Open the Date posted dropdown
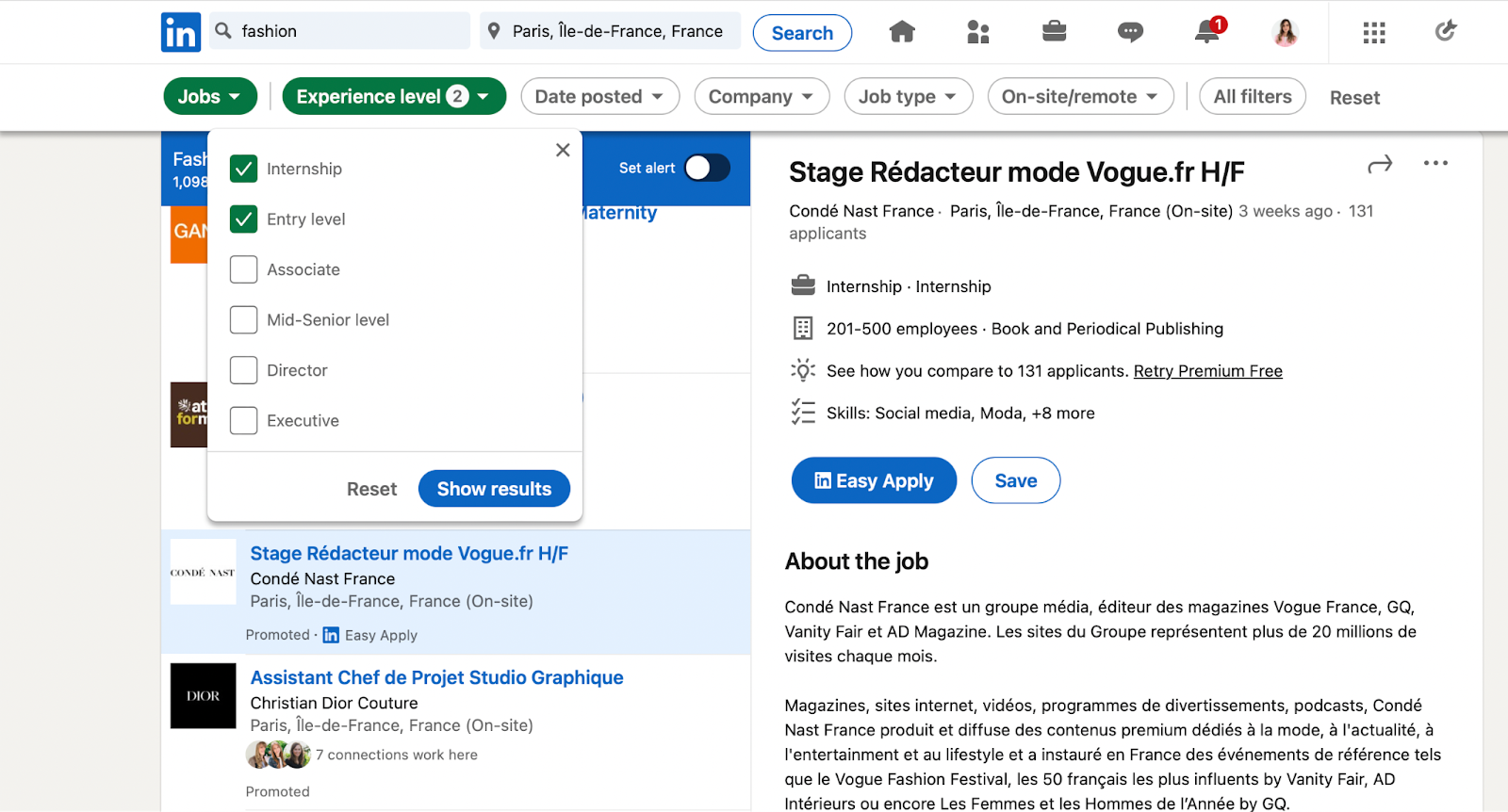The image size is (1508, 812). click(599, 96)
